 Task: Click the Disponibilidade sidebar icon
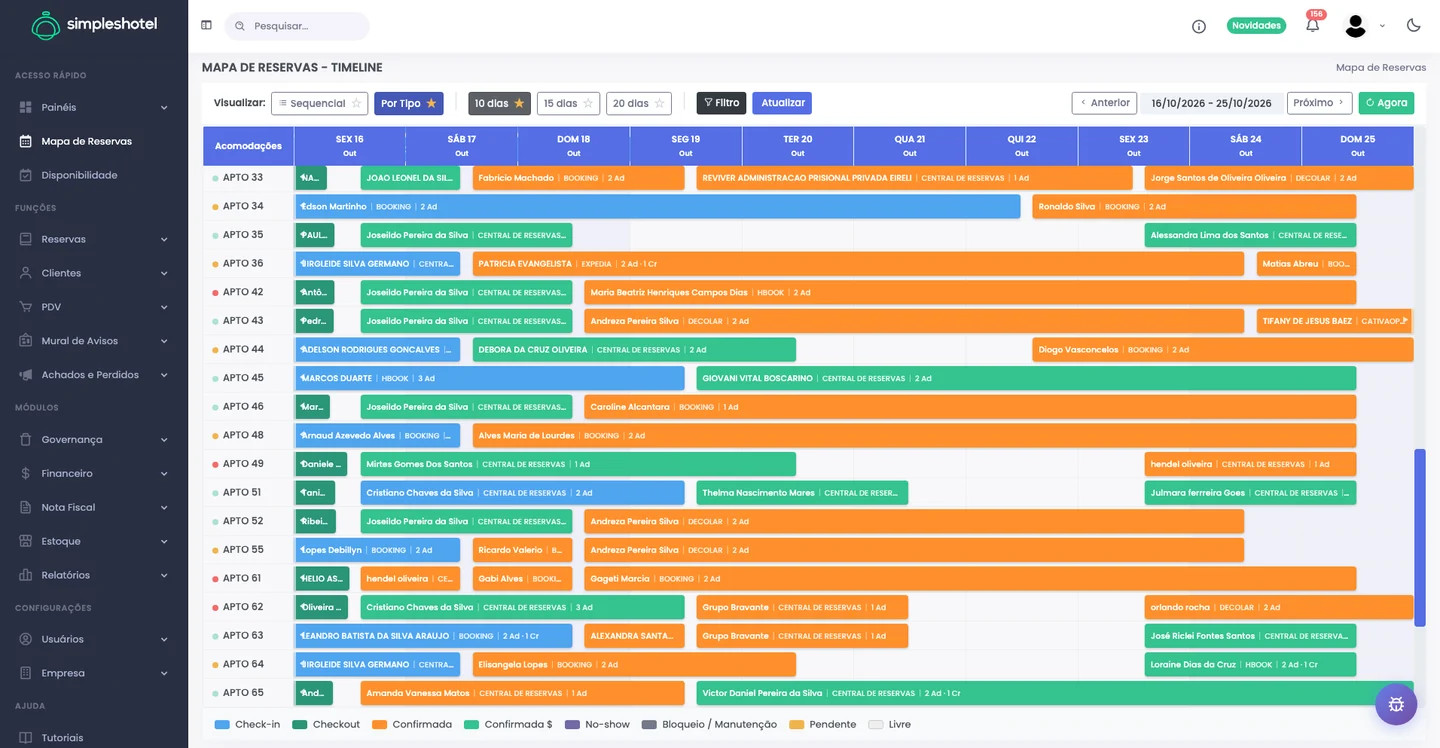tap(25, 175)
